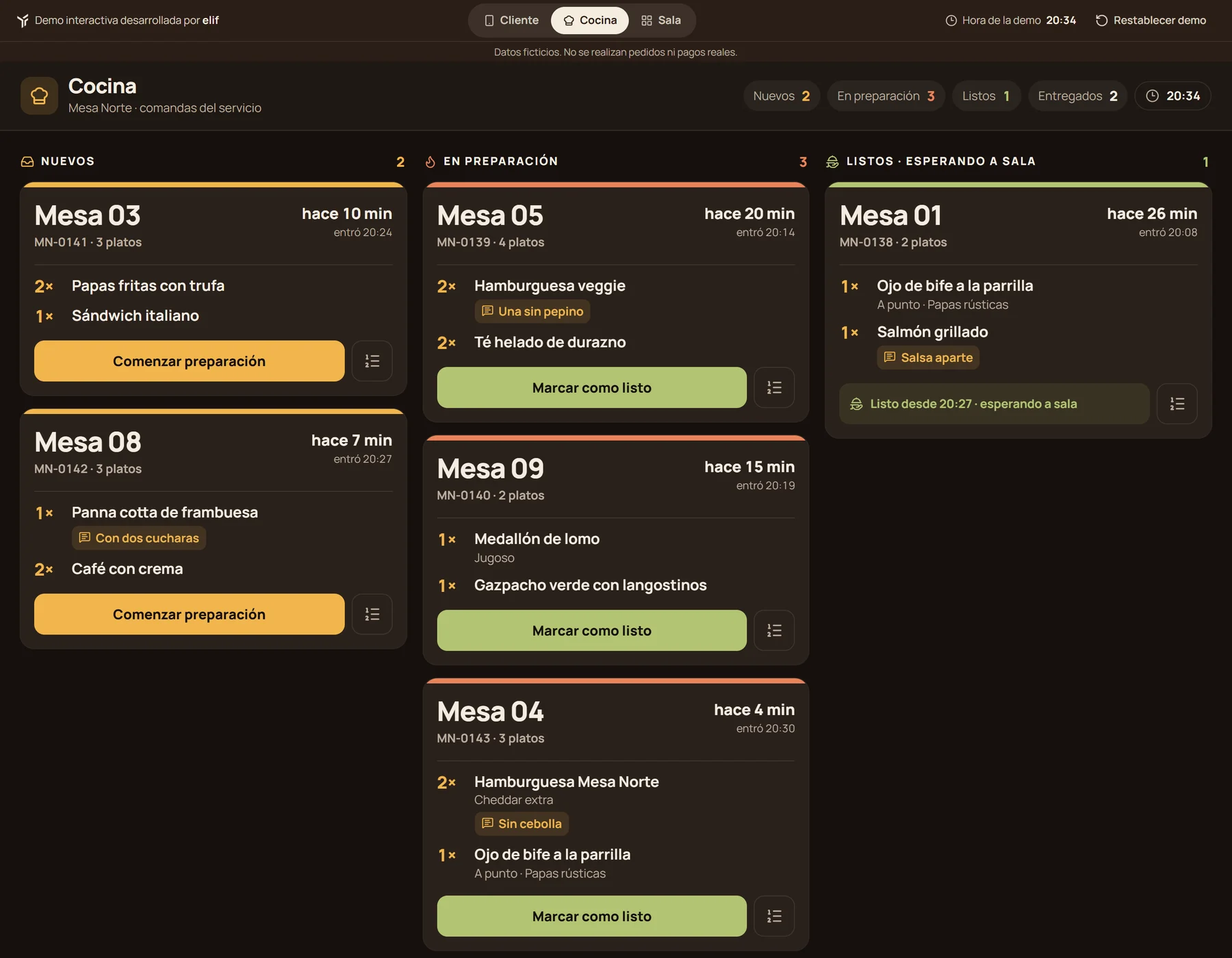The image size is (1232, 958).
Task: Click Panna cotta de frambuesa item
Action: [165, 512]
